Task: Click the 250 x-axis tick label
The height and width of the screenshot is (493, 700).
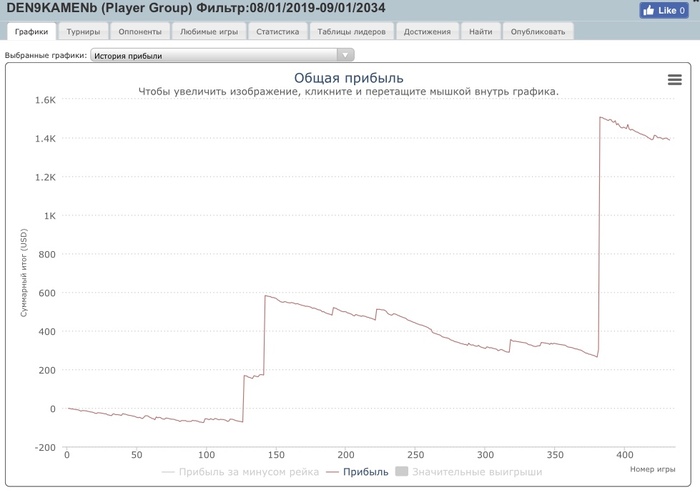Action: point(416,455)
